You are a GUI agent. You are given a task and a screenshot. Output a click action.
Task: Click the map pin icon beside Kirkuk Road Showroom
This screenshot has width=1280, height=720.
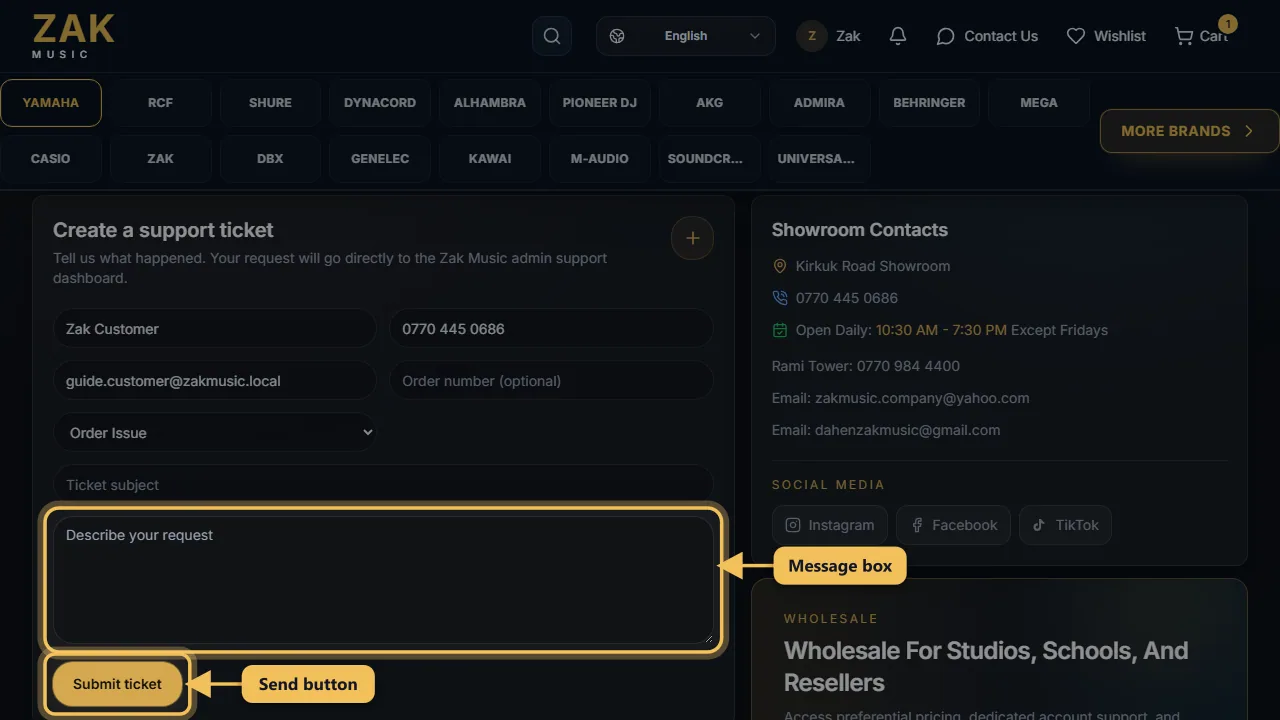[780, 266]
